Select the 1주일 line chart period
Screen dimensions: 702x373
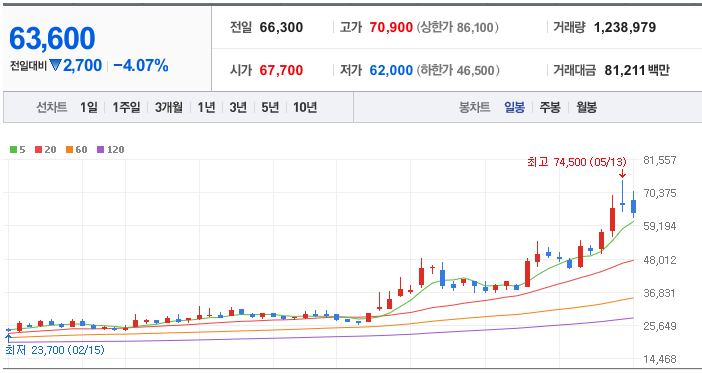[x=126, y=107]
